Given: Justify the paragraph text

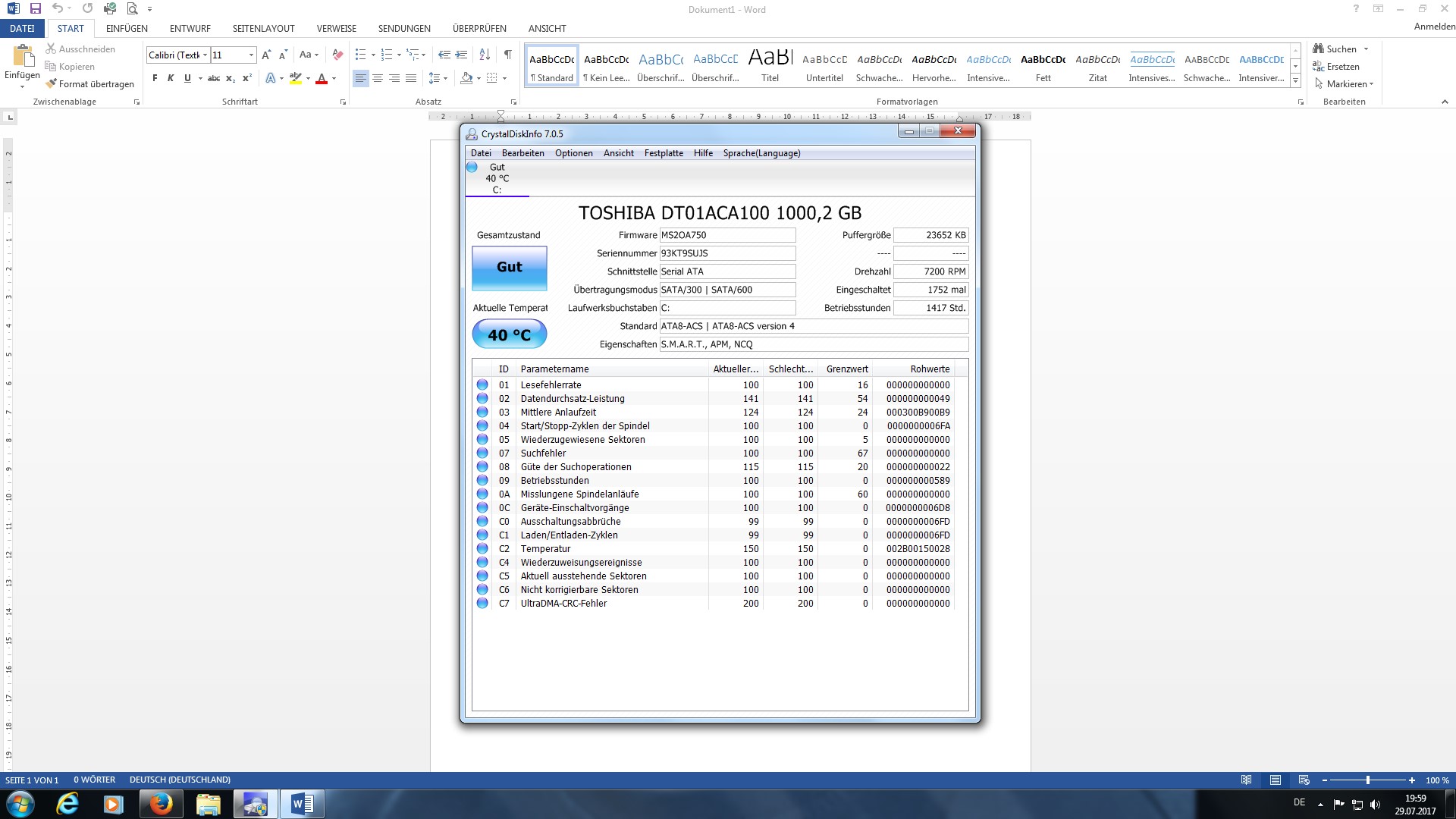Looking at the screenshot, I should pyautogui.click(x=411, y=78).
